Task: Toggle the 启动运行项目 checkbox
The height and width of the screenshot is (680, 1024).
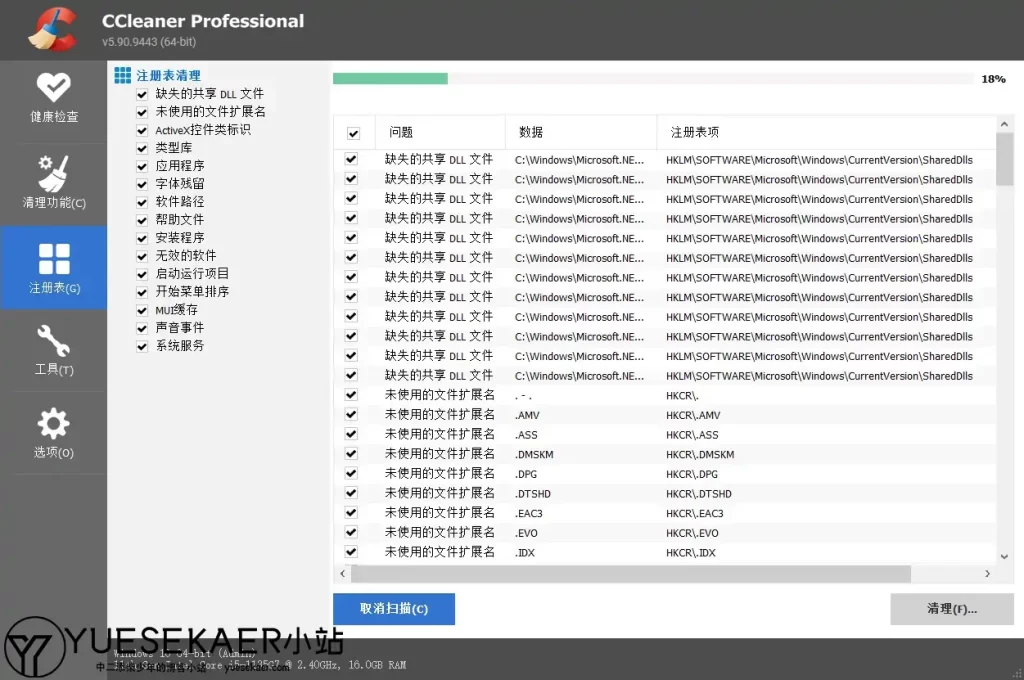Action: click(142, 274)
